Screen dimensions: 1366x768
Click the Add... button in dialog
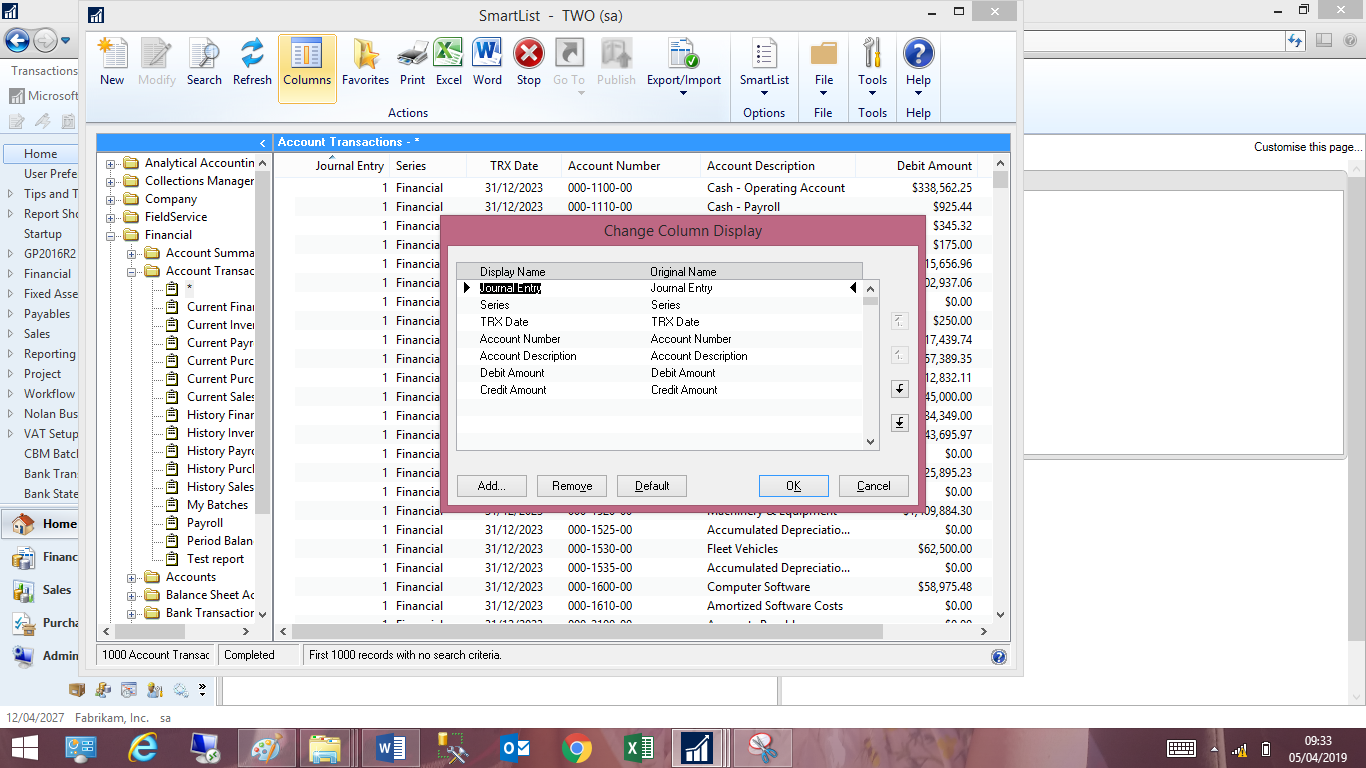(492, 486)
